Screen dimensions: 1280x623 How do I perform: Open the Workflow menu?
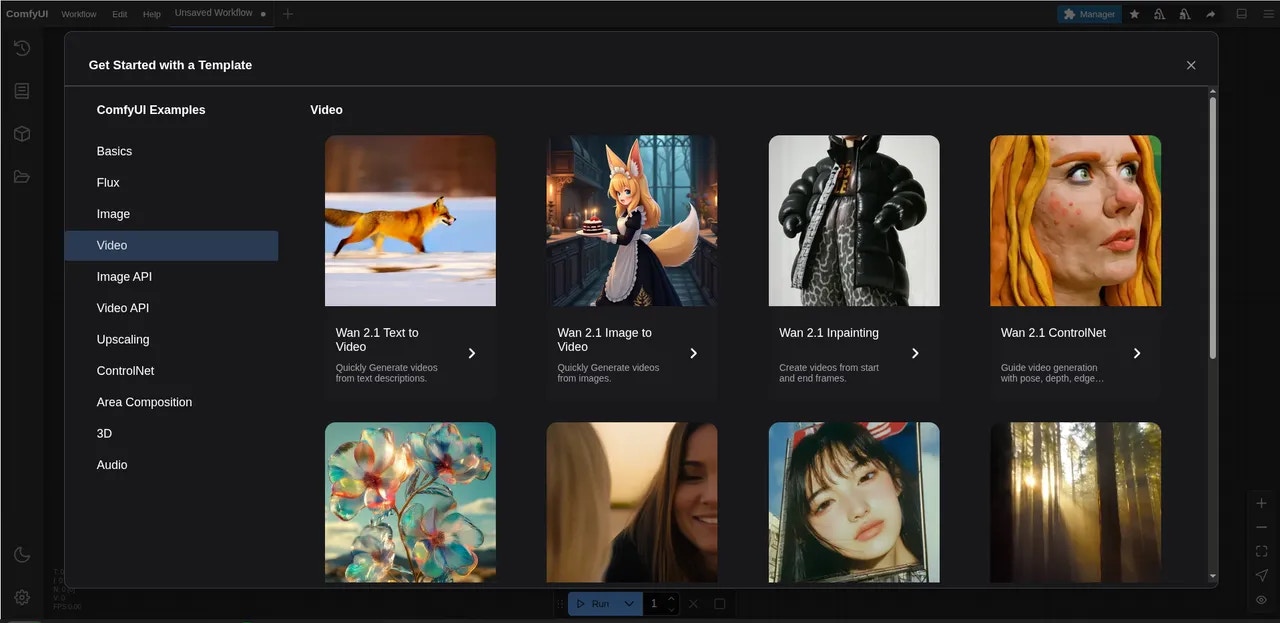tap(79, 14)
